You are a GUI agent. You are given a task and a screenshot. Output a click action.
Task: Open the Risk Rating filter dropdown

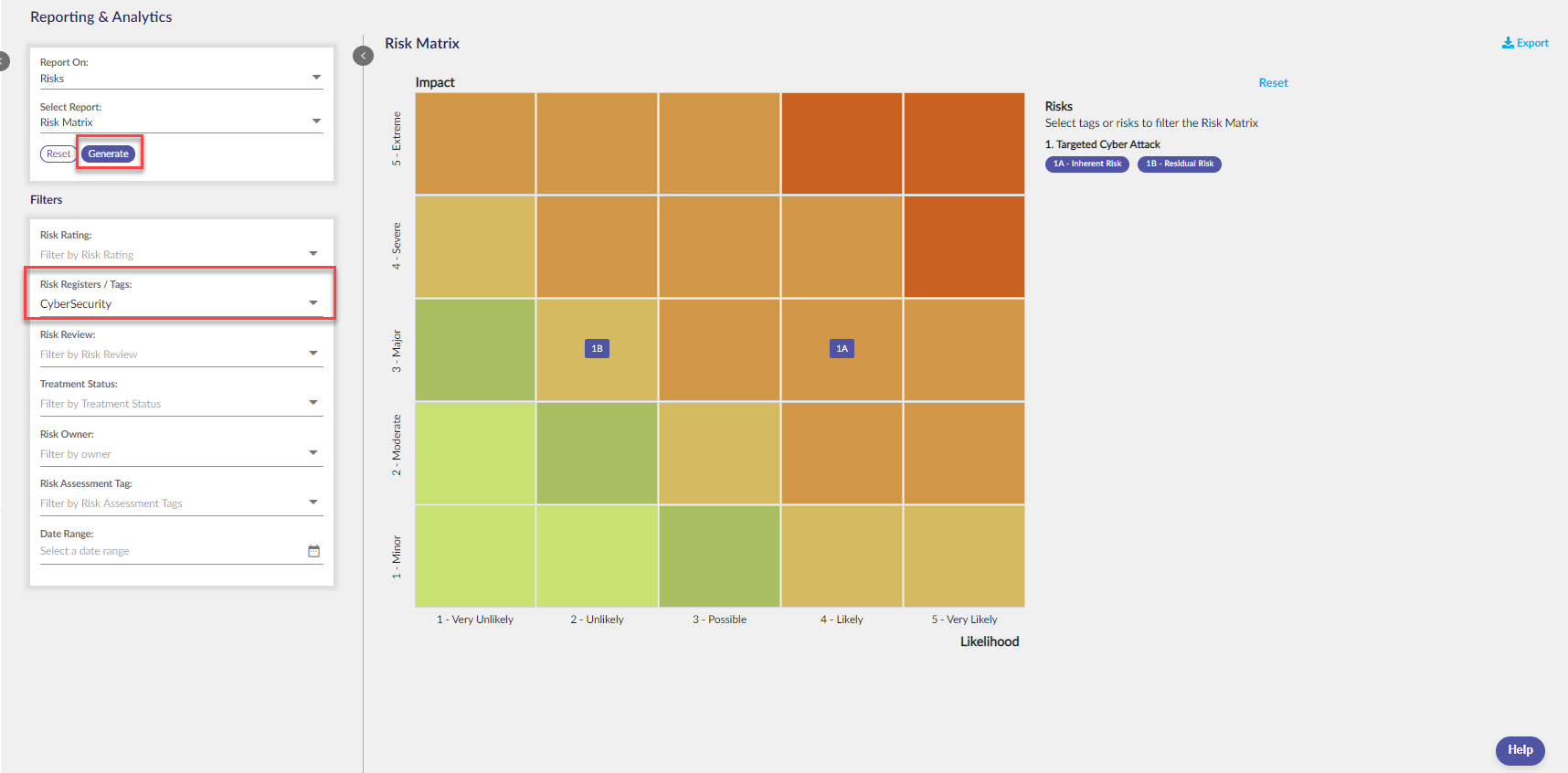point(181,255)
